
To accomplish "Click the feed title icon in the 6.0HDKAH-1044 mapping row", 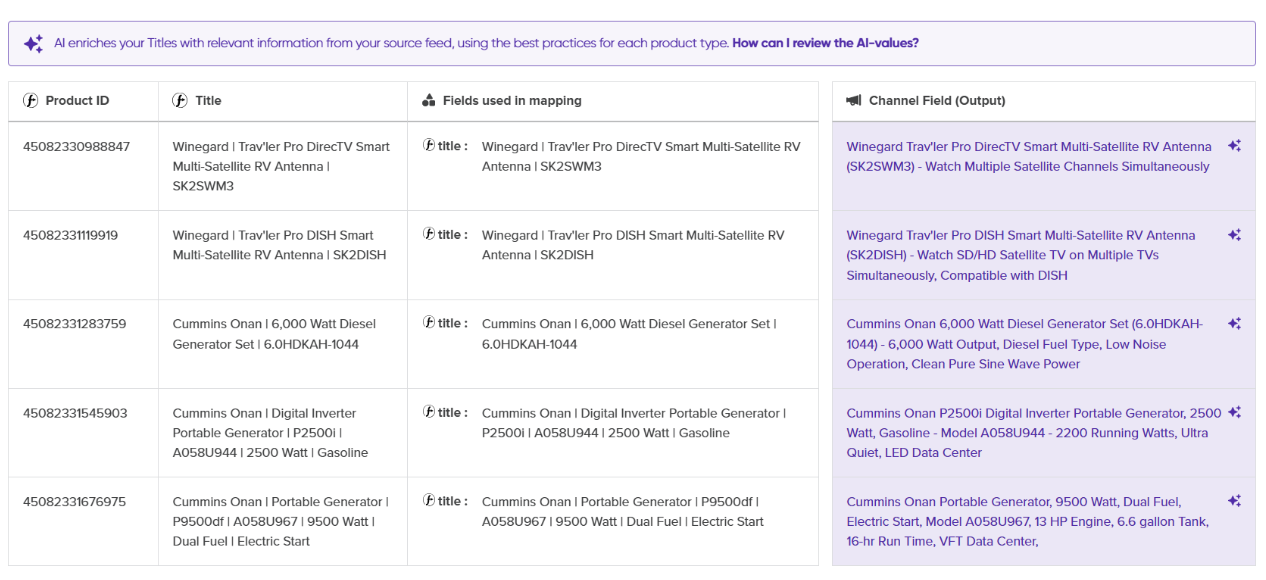I will (429, 323).
